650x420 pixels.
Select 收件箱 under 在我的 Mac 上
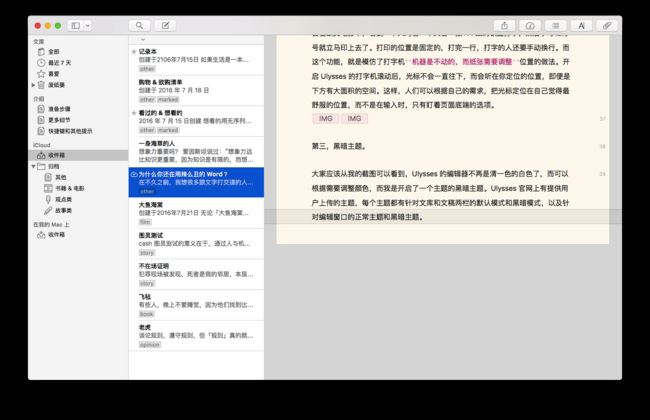(x=56, y=235)
